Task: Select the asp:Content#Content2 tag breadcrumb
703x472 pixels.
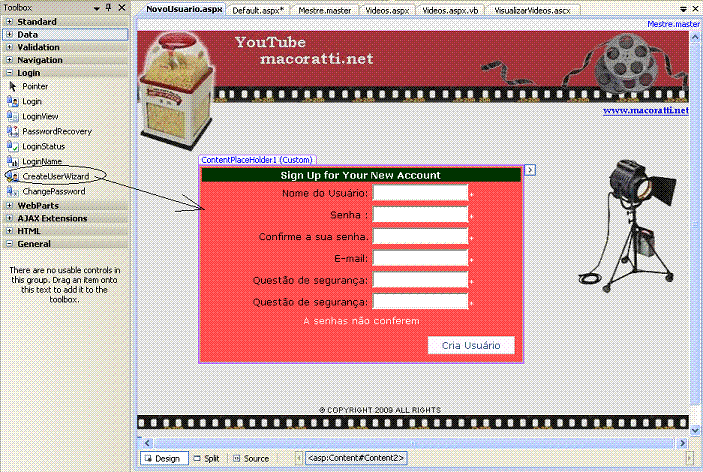Action: (356, 458)
